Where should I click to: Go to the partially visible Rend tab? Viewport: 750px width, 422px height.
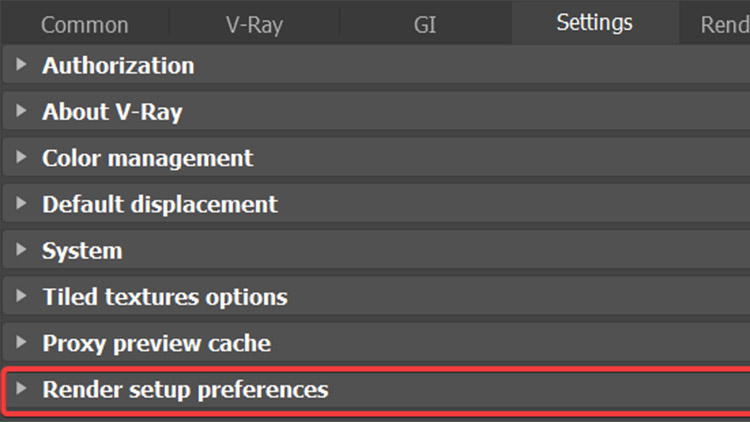724,24
